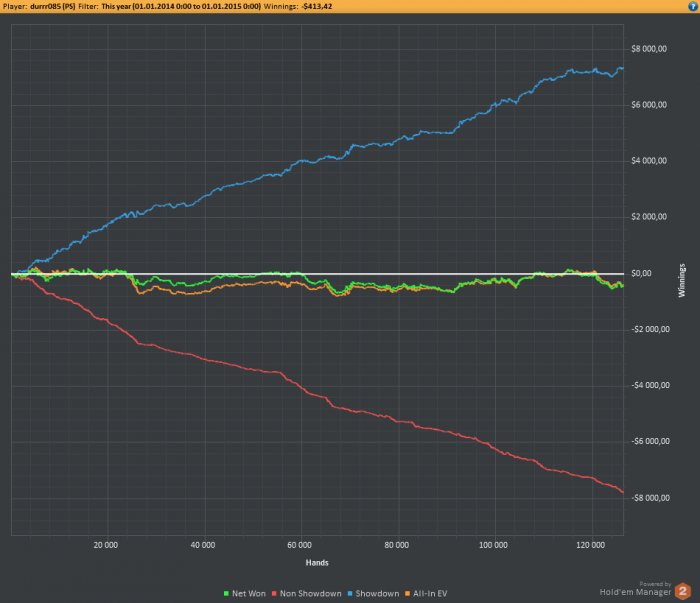This screenshot has width=700, height=603.
Task: Toggle the Non Showdown legend label
Action: (310, 594)
